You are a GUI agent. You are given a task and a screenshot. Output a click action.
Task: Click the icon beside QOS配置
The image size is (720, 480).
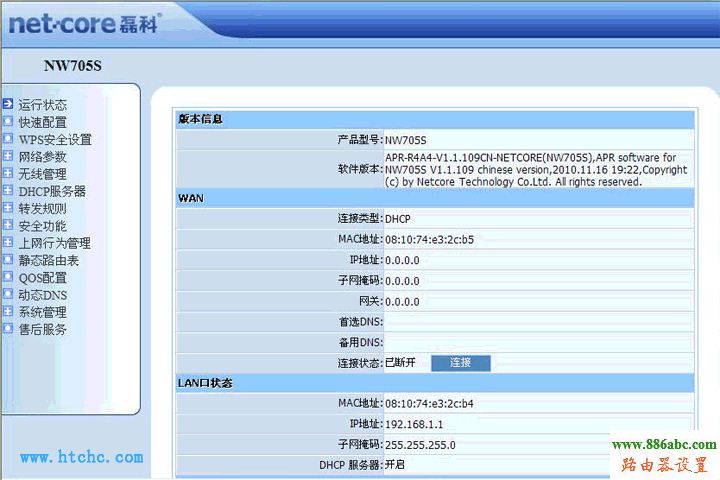(x=7, y=277)
